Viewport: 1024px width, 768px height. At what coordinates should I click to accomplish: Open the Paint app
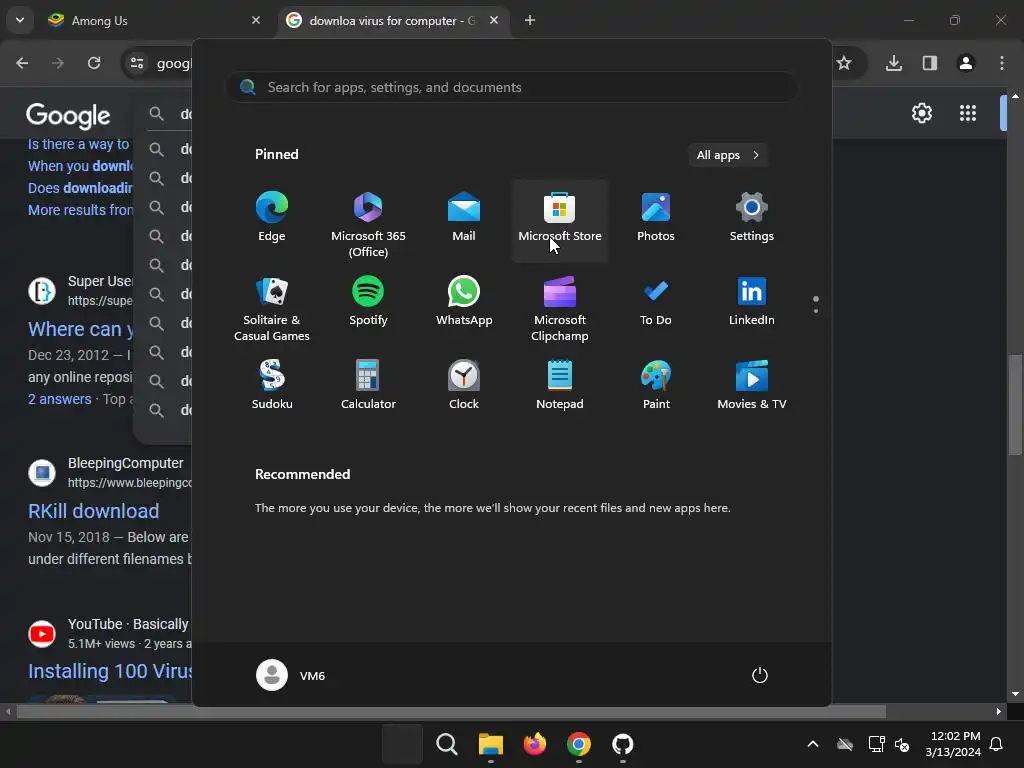click(656, 386)
